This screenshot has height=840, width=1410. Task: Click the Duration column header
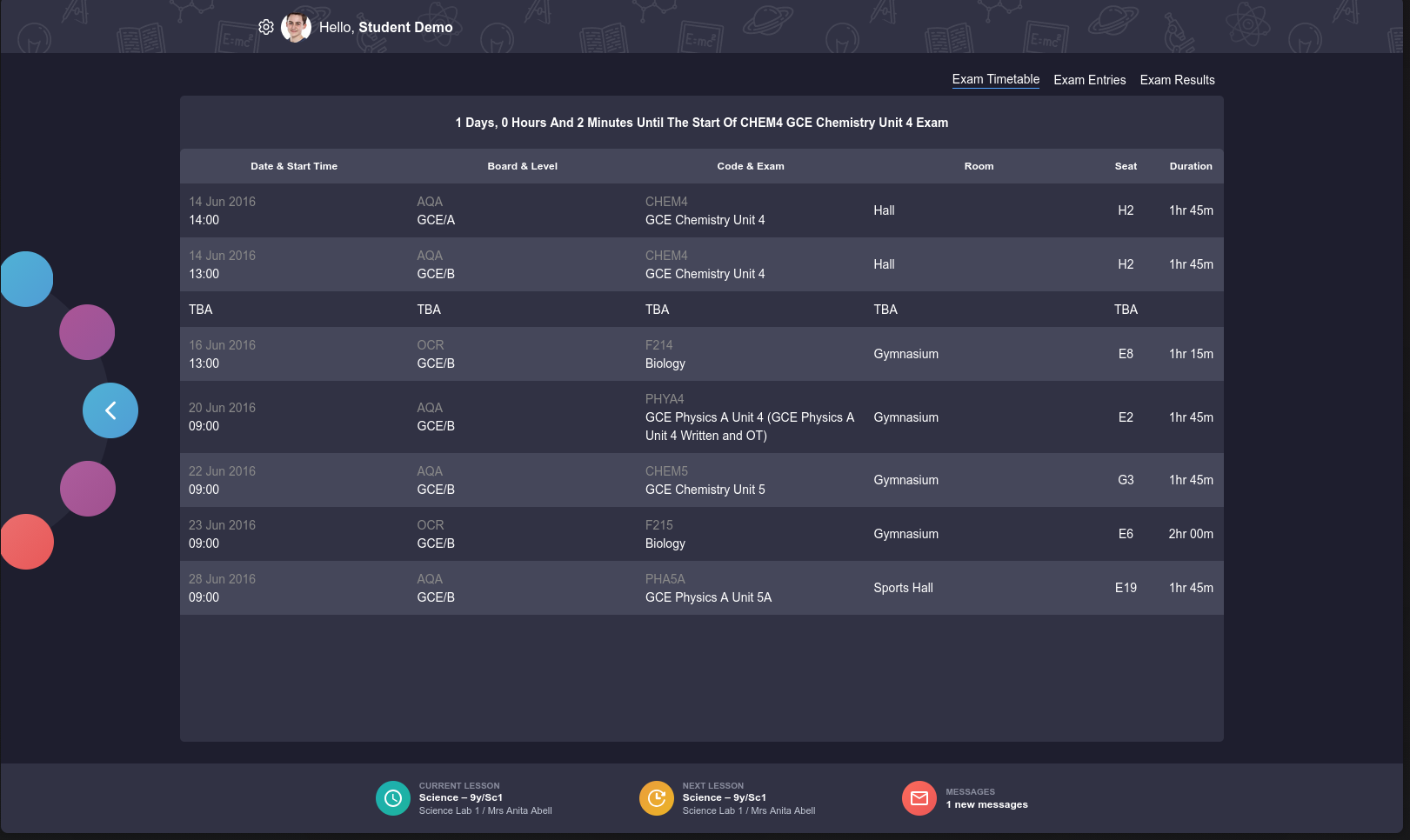(x=1191, y=166)
